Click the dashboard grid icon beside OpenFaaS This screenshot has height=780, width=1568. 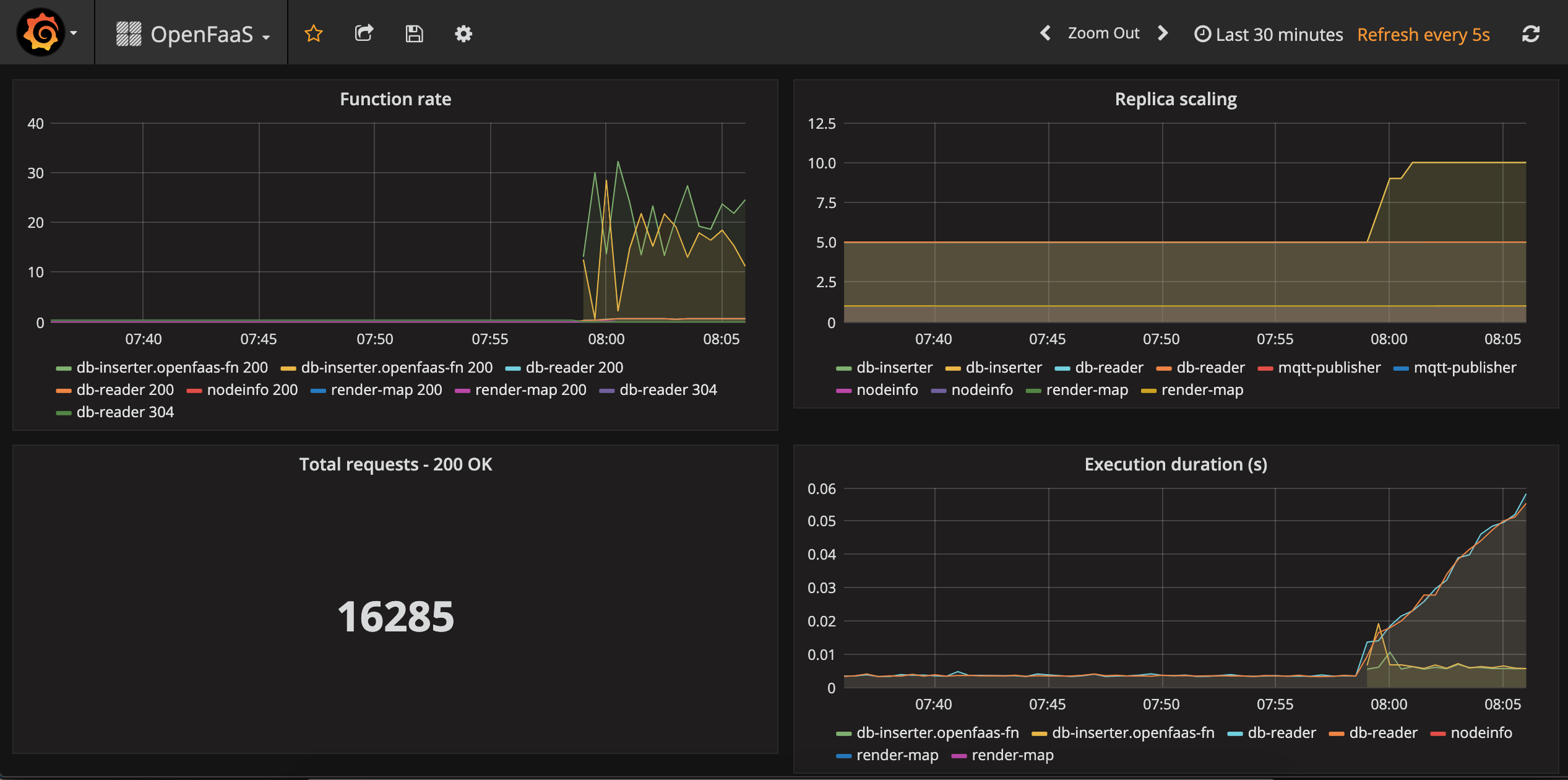coord(129,34)
